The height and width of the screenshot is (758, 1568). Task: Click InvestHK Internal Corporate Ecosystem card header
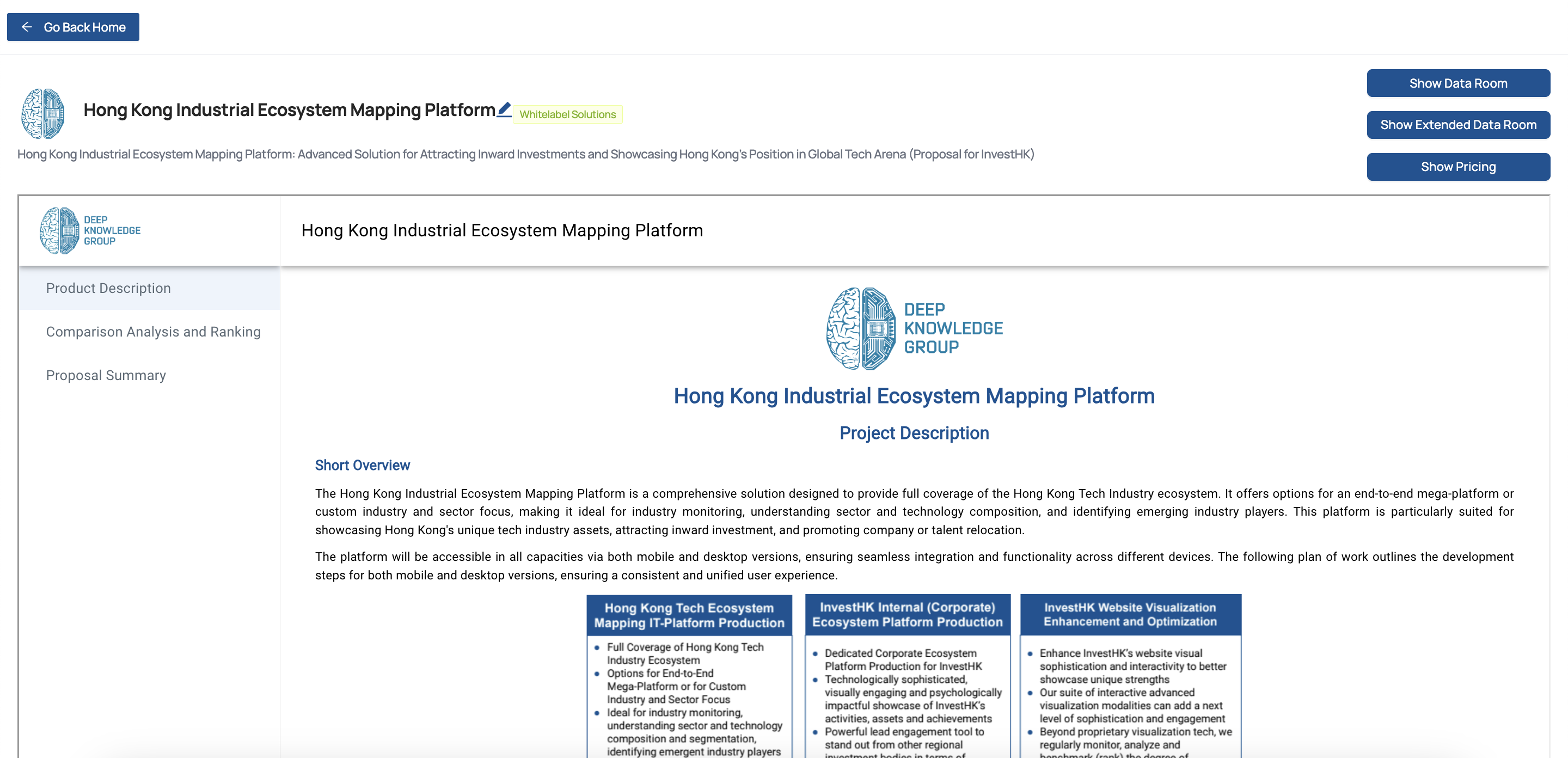click(x=907, y=615)
